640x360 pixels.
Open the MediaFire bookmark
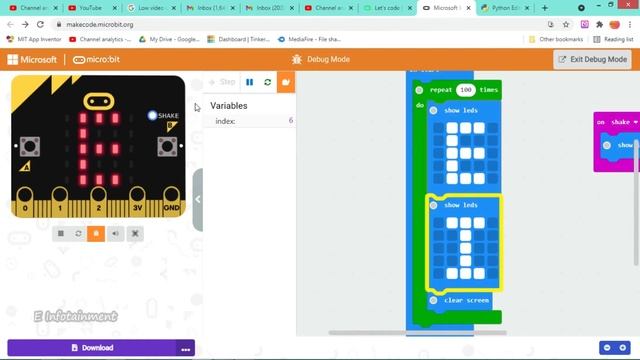(x=309, y=39)
